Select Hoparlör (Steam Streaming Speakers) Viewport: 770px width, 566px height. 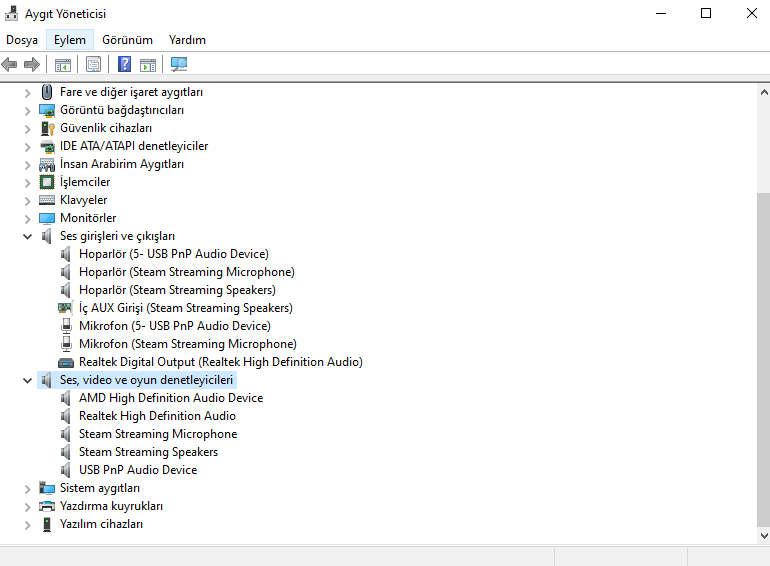pyautogui.click(x=177, y=290)
